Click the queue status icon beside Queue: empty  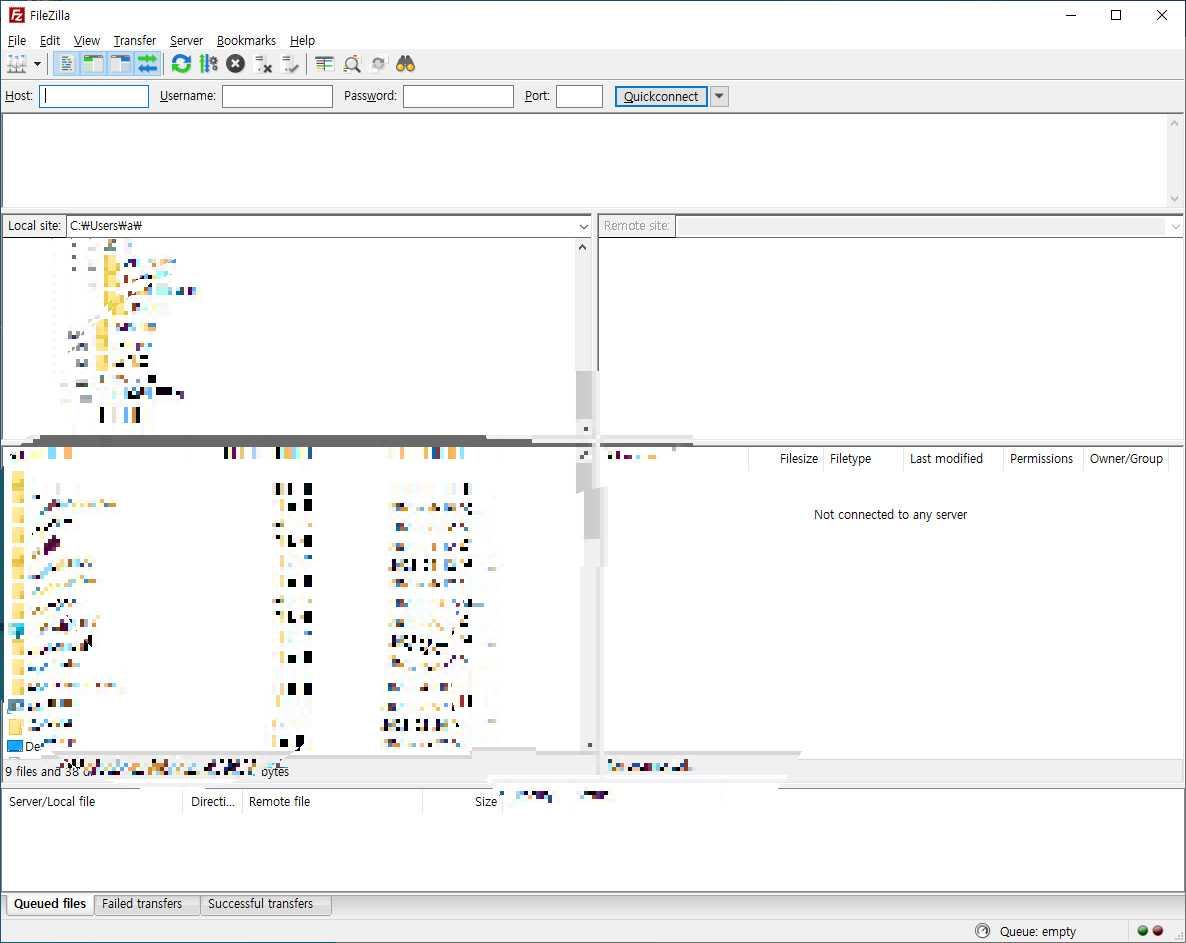(983, 931)
